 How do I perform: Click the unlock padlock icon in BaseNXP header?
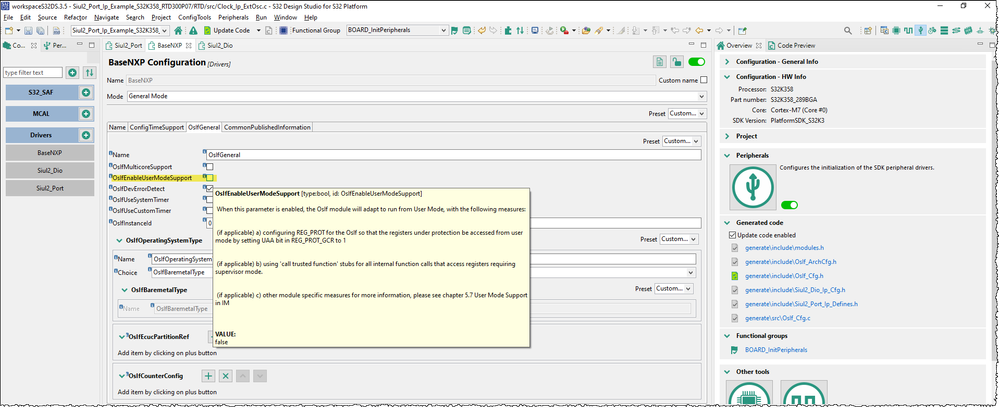(678, 62)
